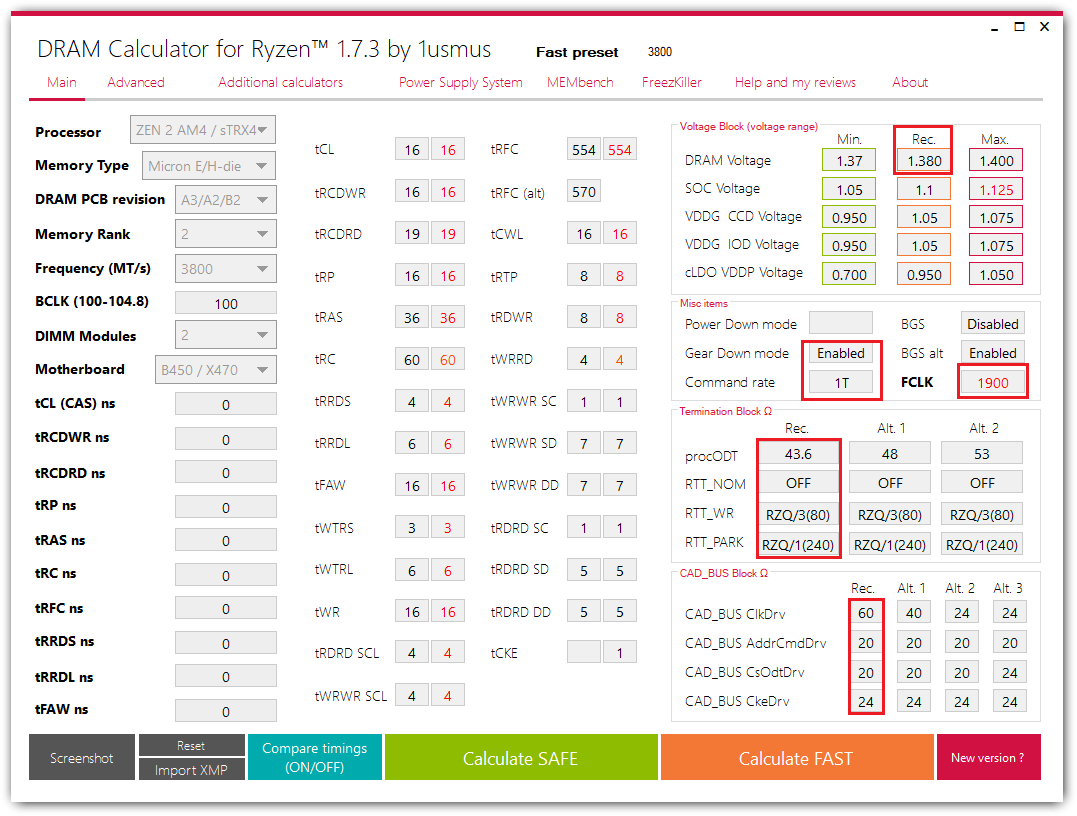
Task: Click CAD_BUS ClkDrv recommended 60
Action: pyautogui.click(x=865, y=613)
